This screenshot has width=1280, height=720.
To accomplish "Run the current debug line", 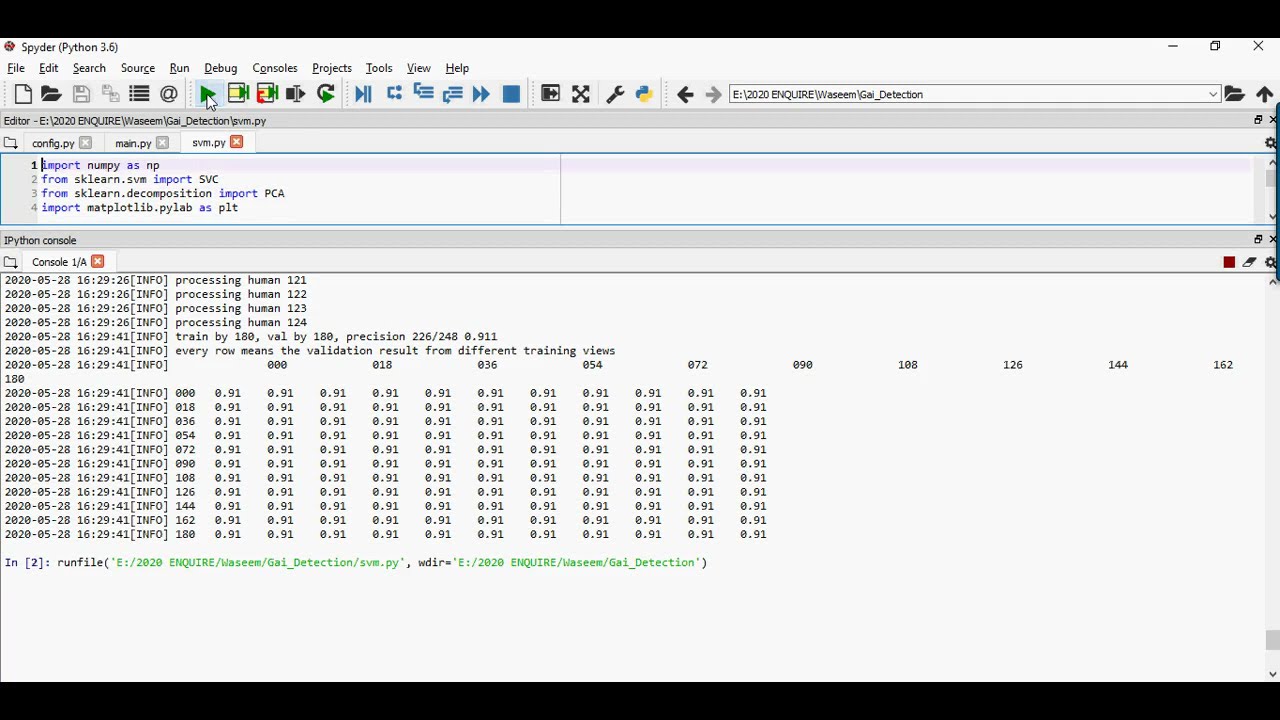I will (394, 94).
